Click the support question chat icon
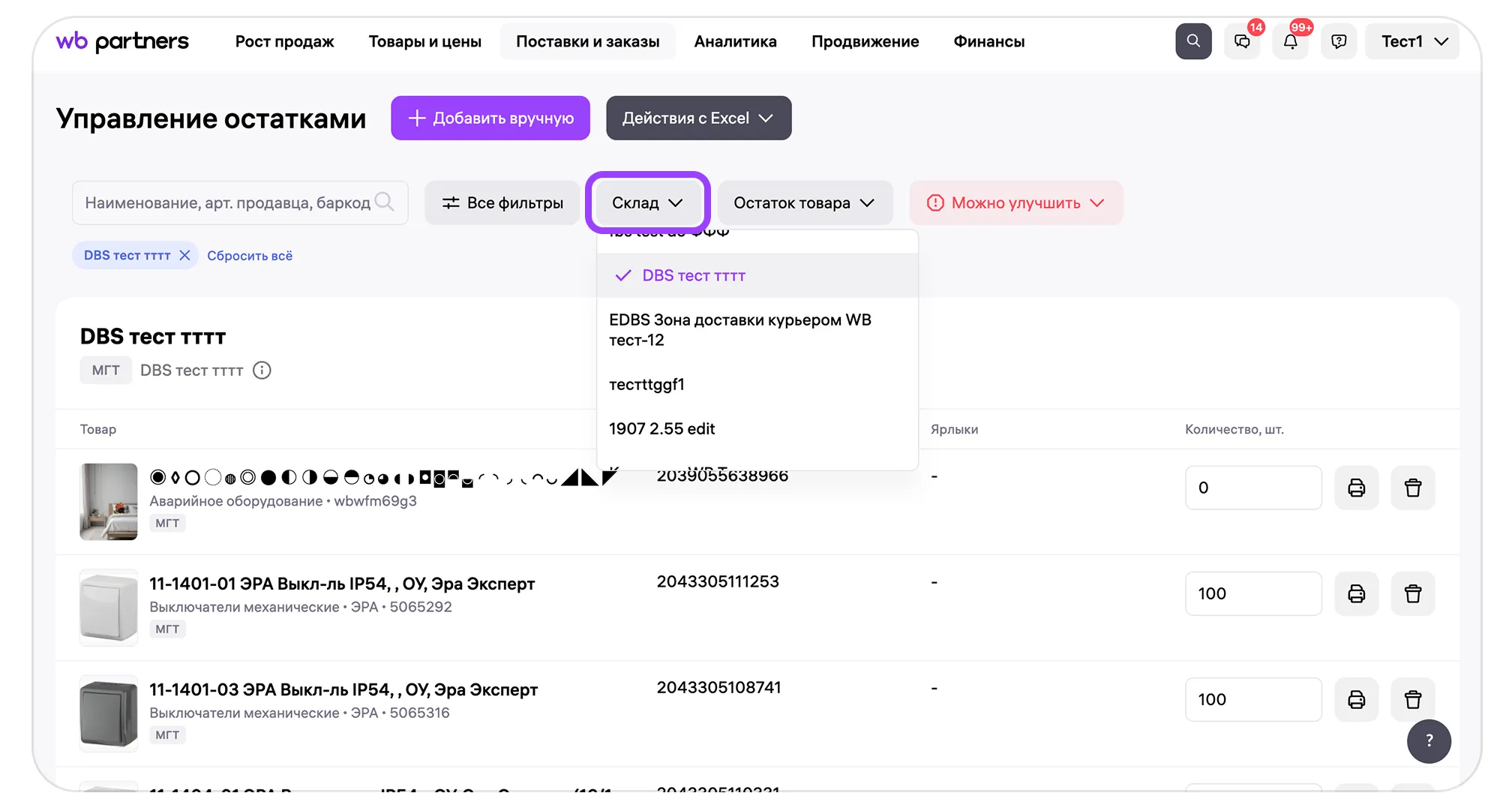This screenshot has height=808, width=1512. click(1339, 42)
